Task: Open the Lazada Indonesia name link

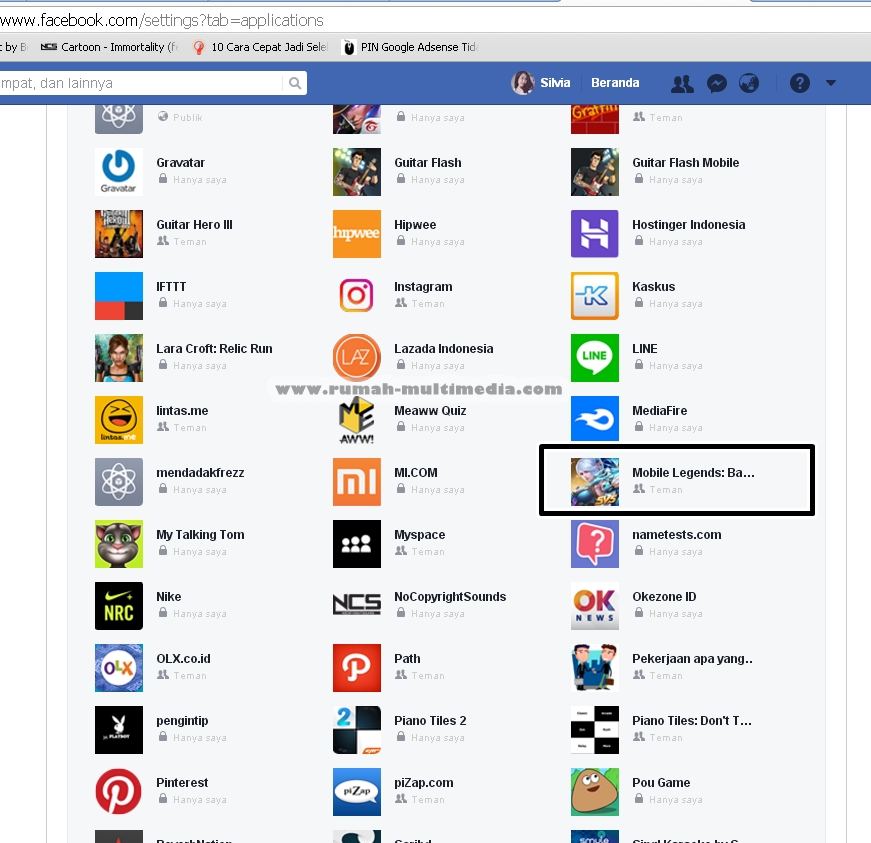Action: pyautogui.click(x=444, y=349)
